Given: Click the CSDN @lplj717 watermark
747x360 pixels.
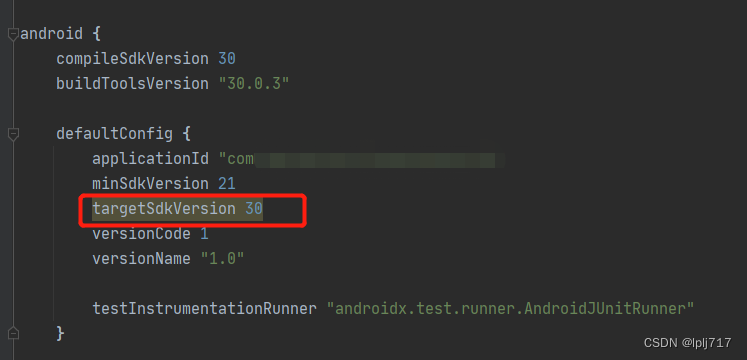Looking at the screenshot, I should coord(687,342).
